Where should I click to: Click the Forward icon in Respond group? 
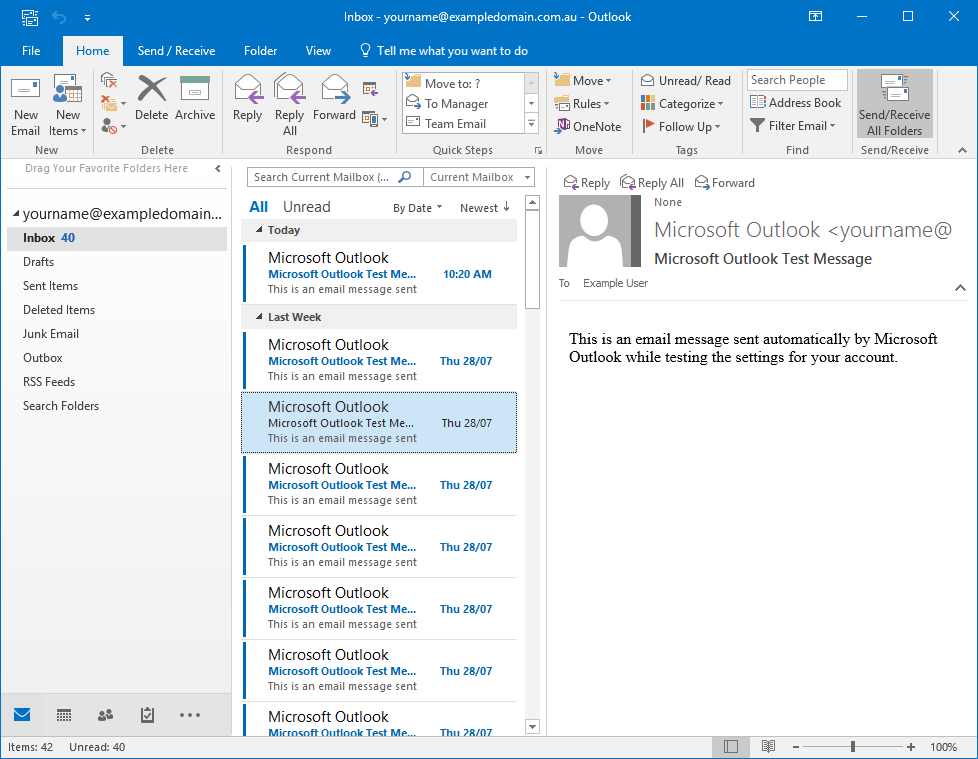click(x=334, y=98)
